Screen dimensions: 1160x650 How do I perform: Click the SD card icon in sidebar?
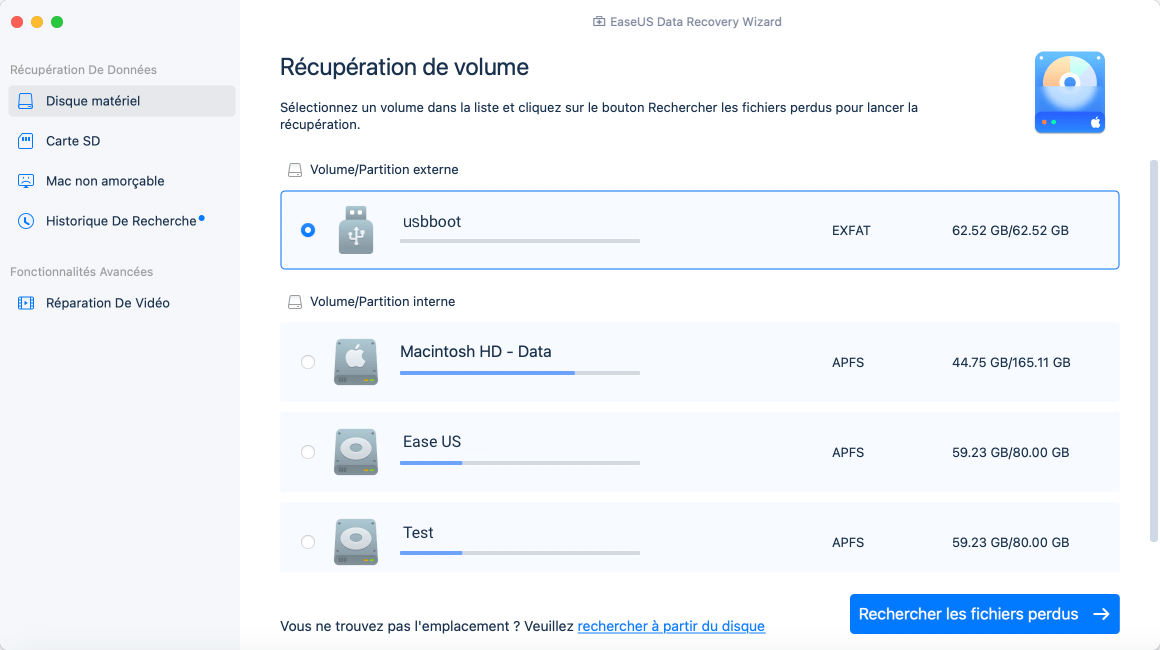(26, 141)
